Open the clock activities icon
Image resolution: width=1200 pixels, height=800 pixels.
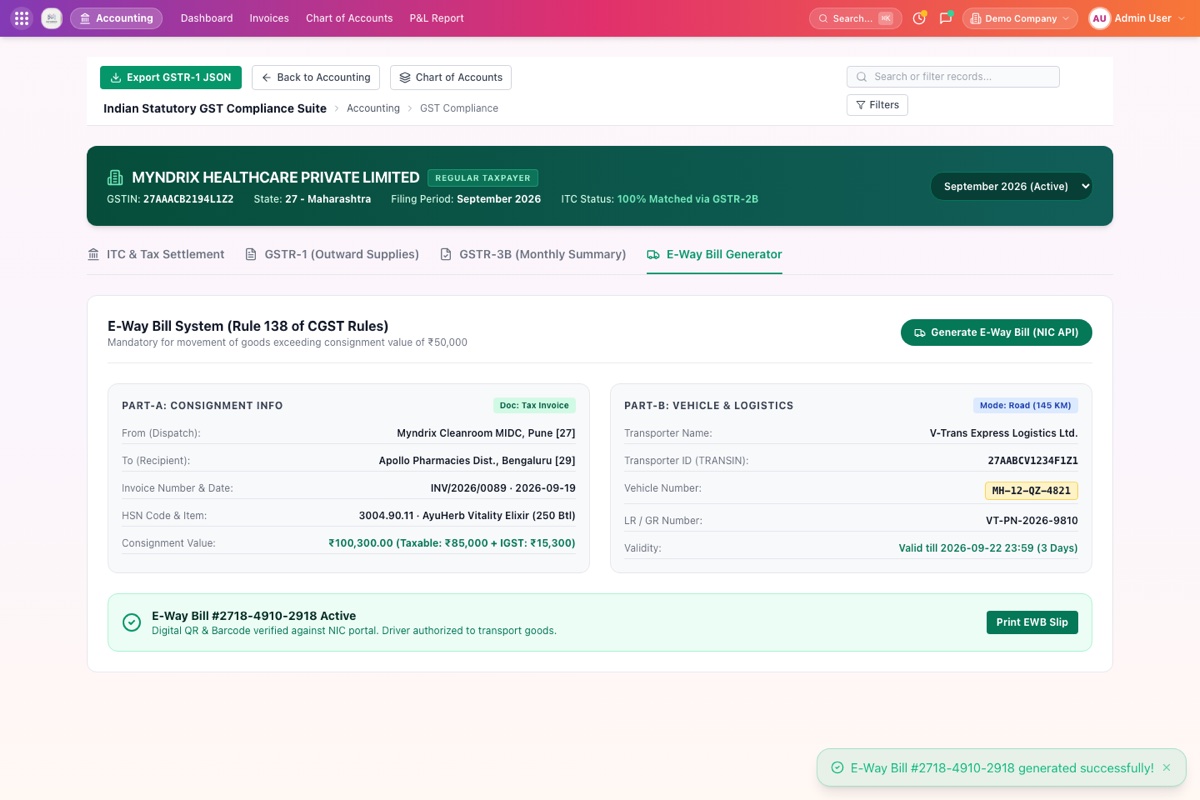[x=920, y=18]
